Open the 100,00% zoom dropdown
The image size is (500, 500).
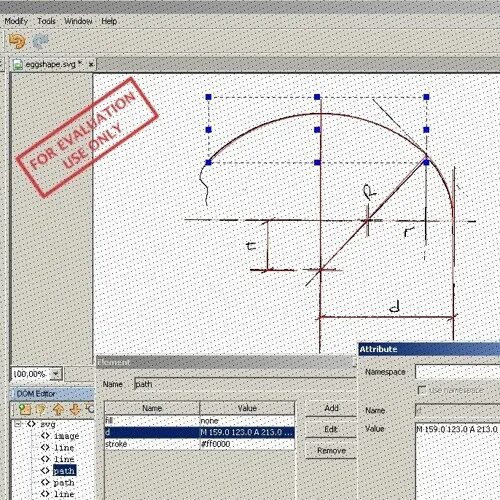[x=56, y=374]
